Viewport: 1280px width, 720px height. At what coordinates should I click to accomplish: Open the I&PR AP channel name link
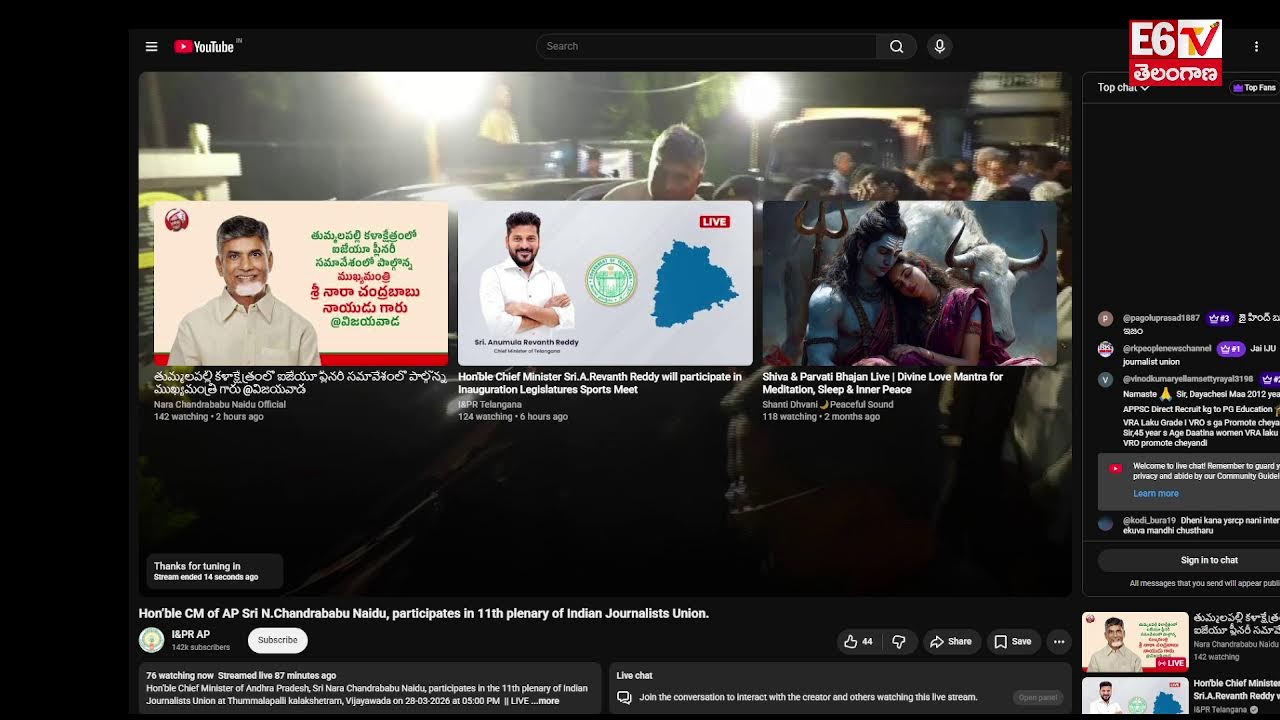click(x=190, y=634)
